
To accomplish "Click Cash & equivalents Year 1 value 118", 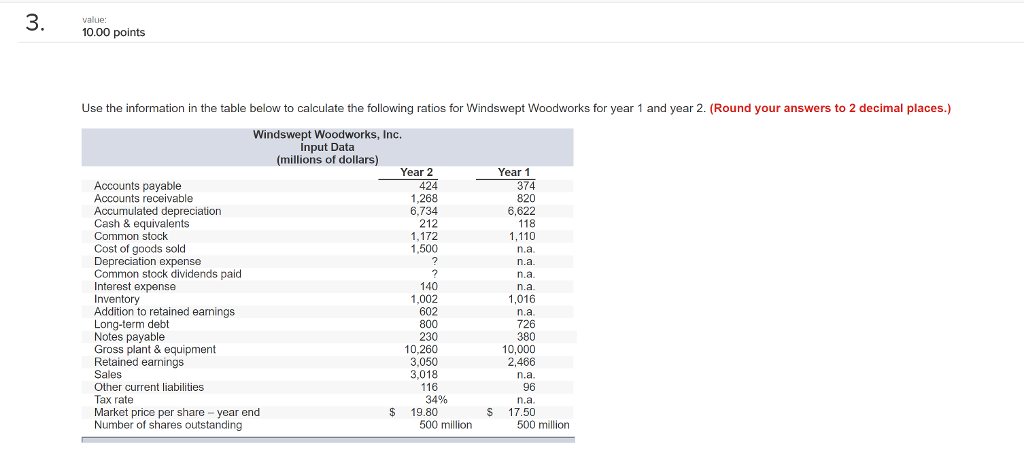I will [526, 223].
